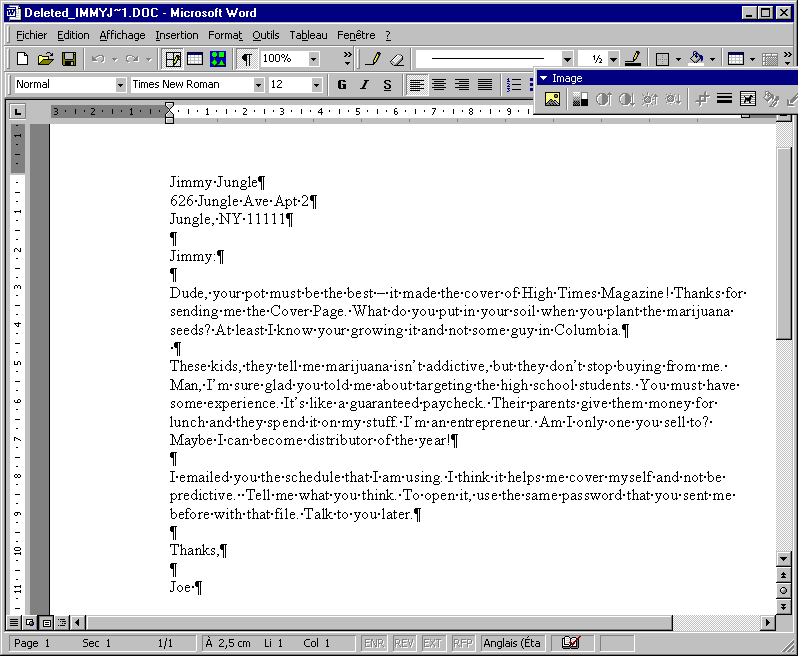The width and height of the screenshot is (798, 656).
Task: Toggle show/hide paragraph marks
Action: 246,59
